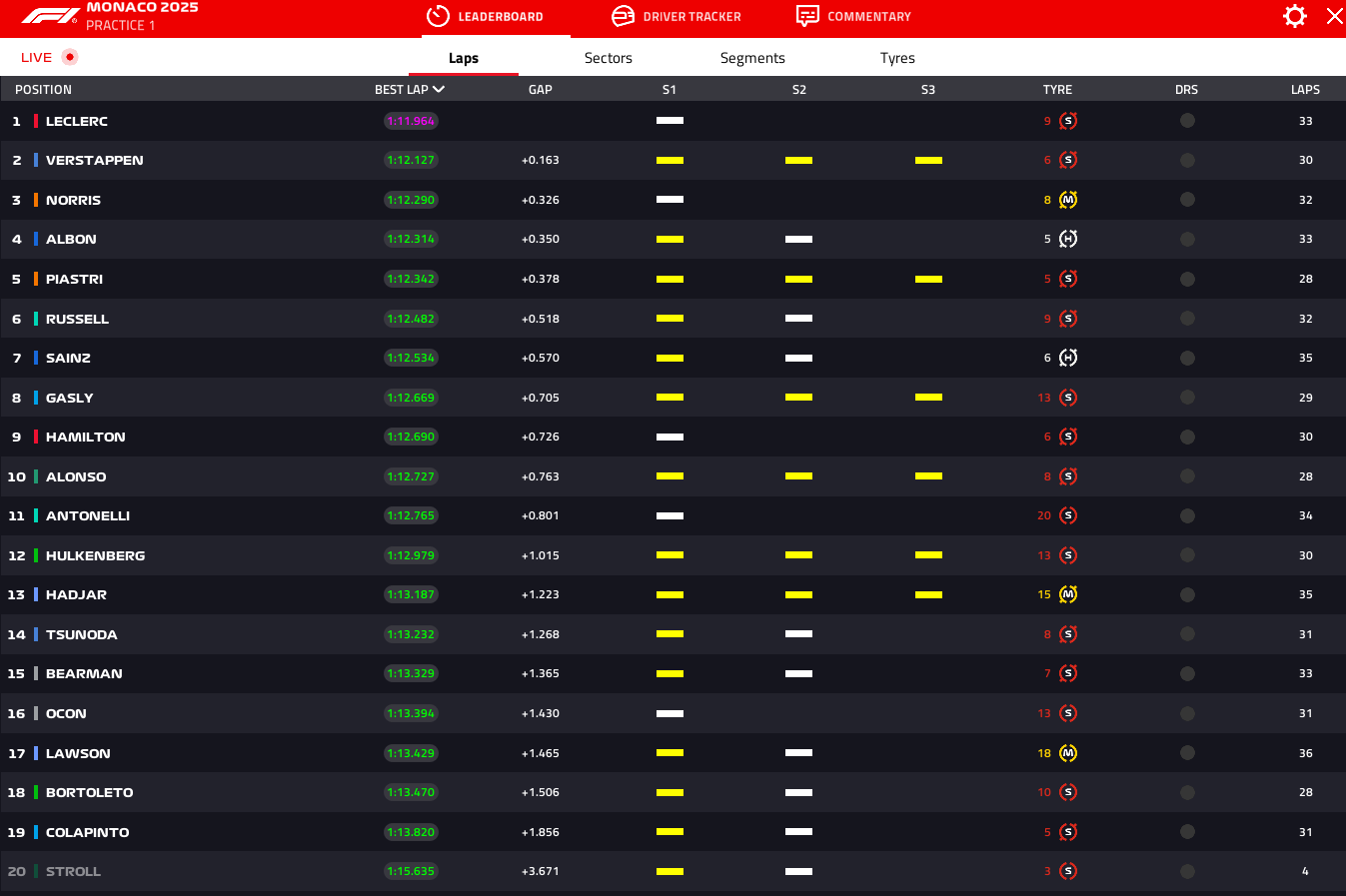The image size is (1346, 896).
Task: Click Bortoleto's soft tyre icon
Action: coord(1068,792)
